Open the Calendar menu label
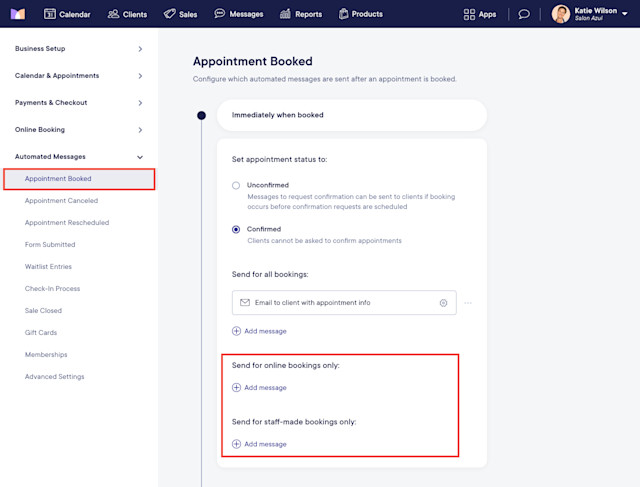Screen dimensions: 640x487 pyautogui.click(x=75, y=14)
